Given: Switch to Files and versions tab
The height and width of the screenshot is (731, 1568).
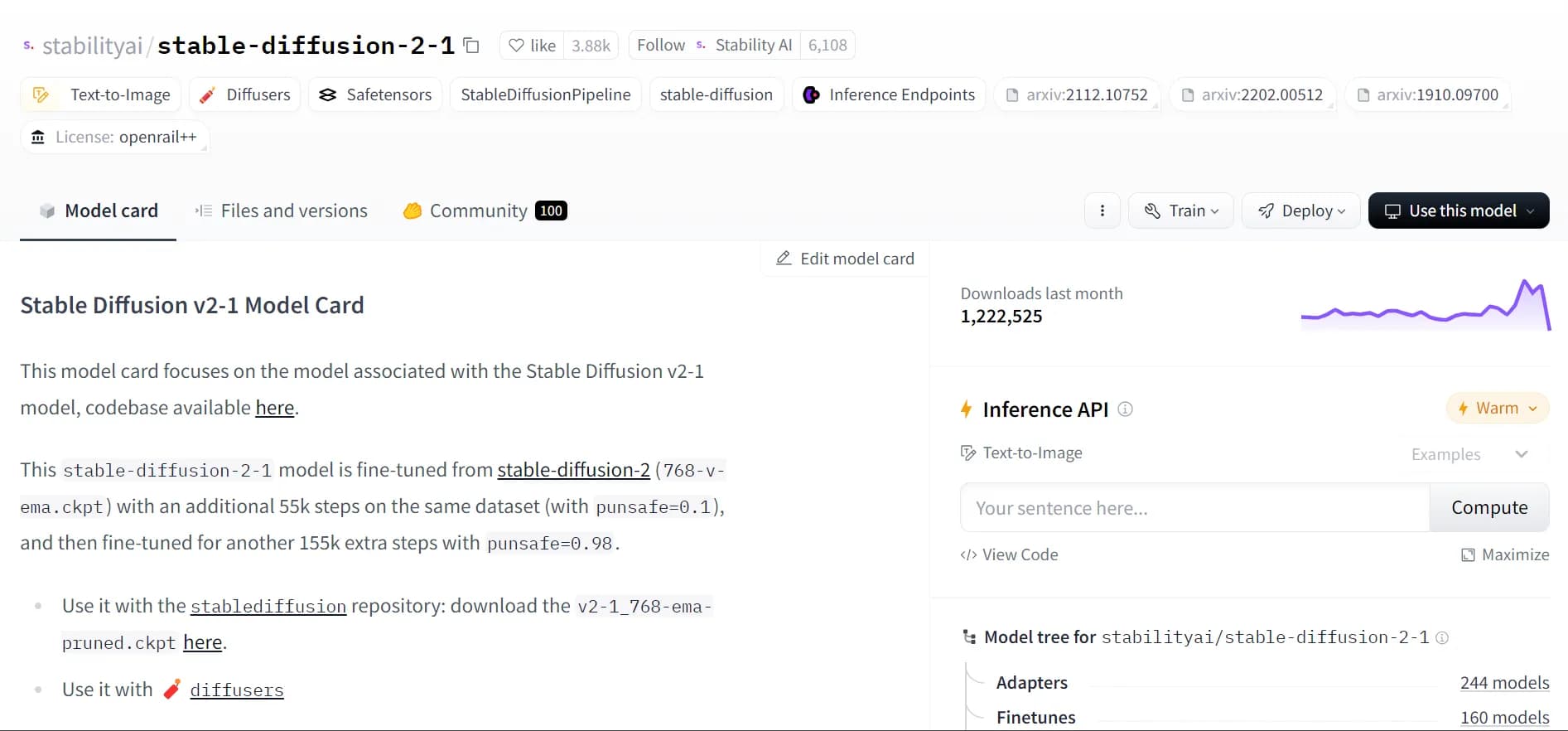Looking at the screenshot, I should 281,211.
